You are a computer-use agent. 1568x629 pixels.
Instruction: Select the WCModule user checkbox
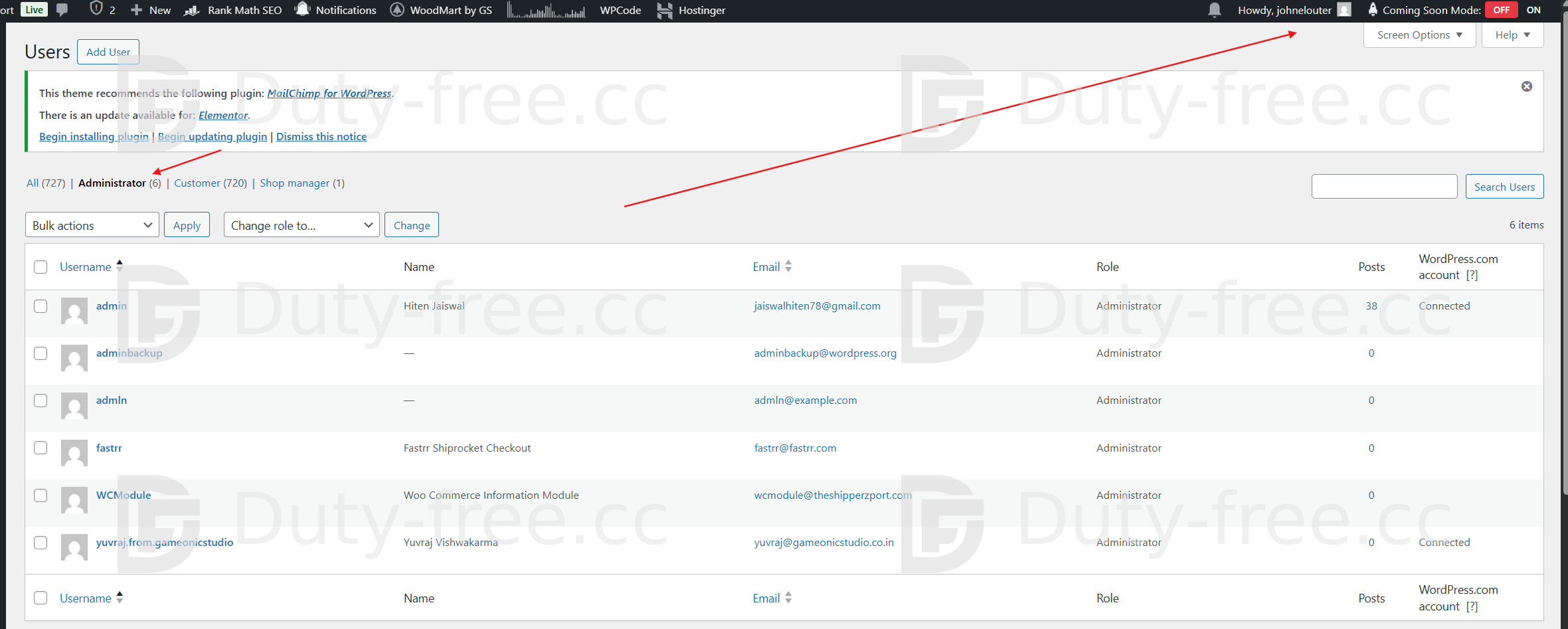click(x=41, y=495)
